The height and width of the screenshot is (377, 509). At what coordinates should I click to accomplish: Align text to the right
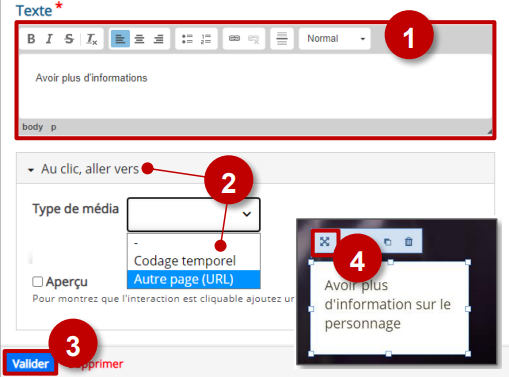(158, 39)
